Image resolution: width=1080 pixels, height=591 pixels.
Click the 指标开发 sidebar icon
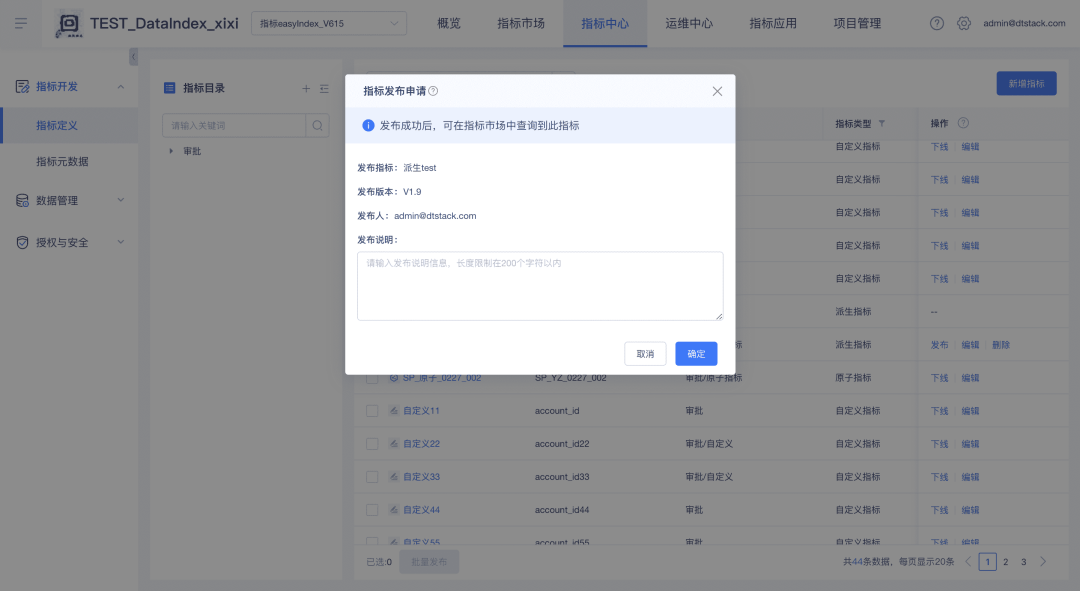click(x=22, y=86)
